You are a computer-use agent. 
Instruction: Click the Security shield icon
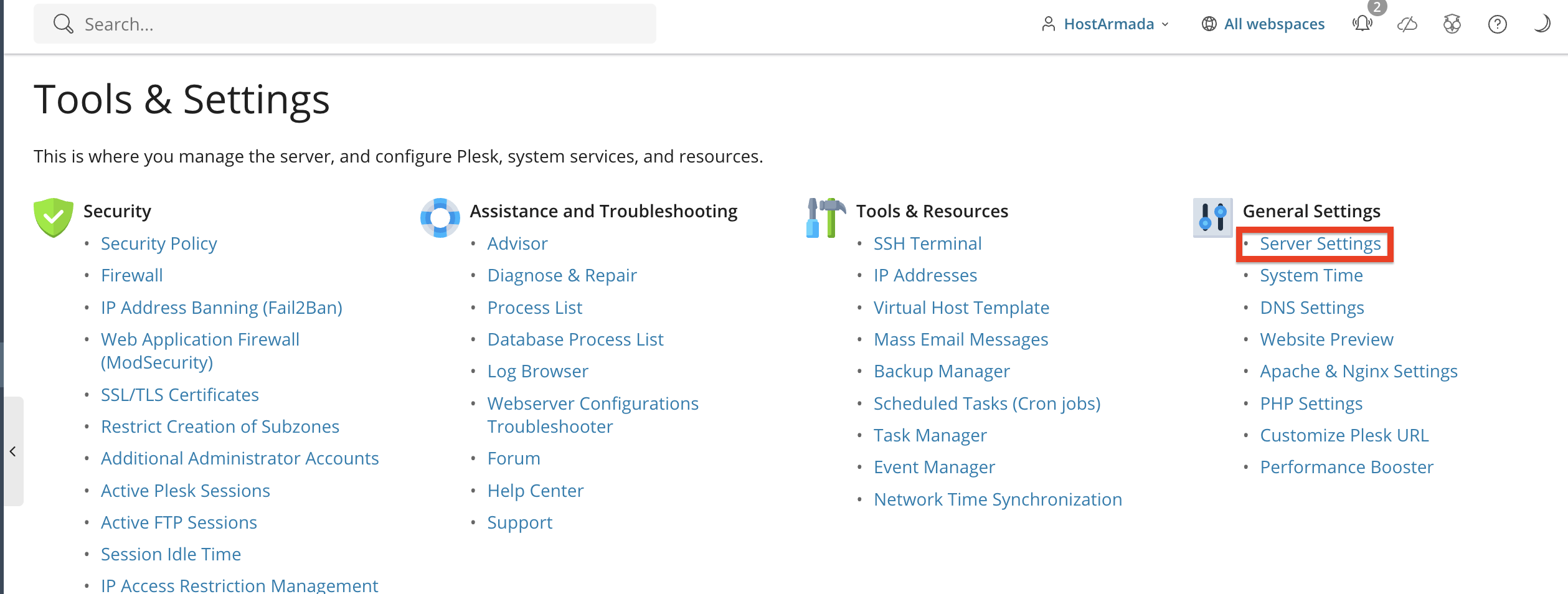54,217
